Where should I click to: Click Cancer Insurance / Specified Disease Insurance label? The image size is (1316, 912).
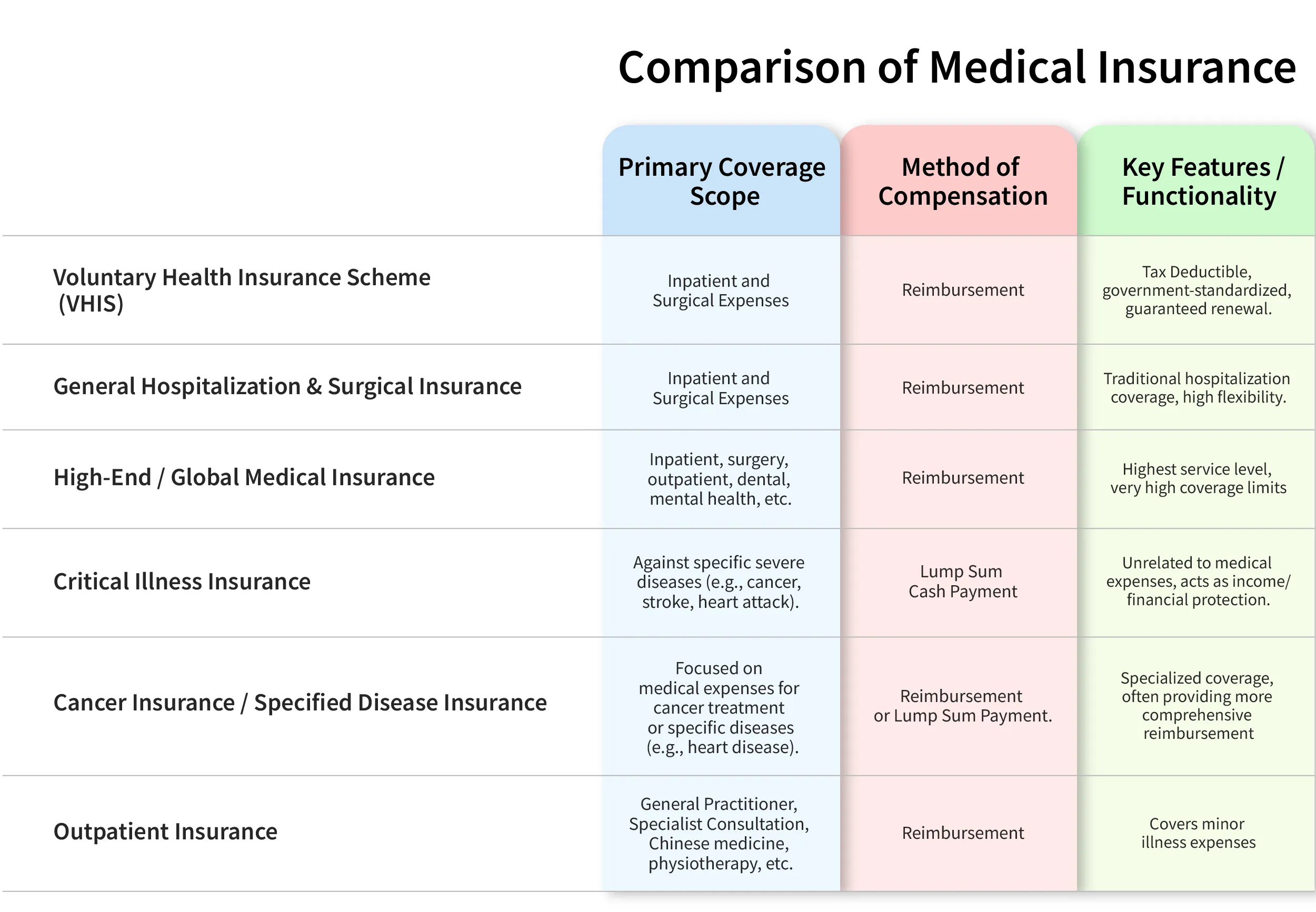[300, 702]
